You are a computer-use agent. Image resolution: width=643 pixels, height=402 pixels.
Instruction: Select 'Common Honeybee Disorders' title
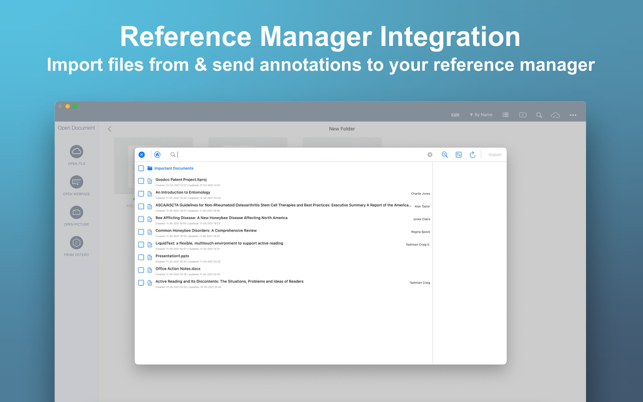click(206, 230)
